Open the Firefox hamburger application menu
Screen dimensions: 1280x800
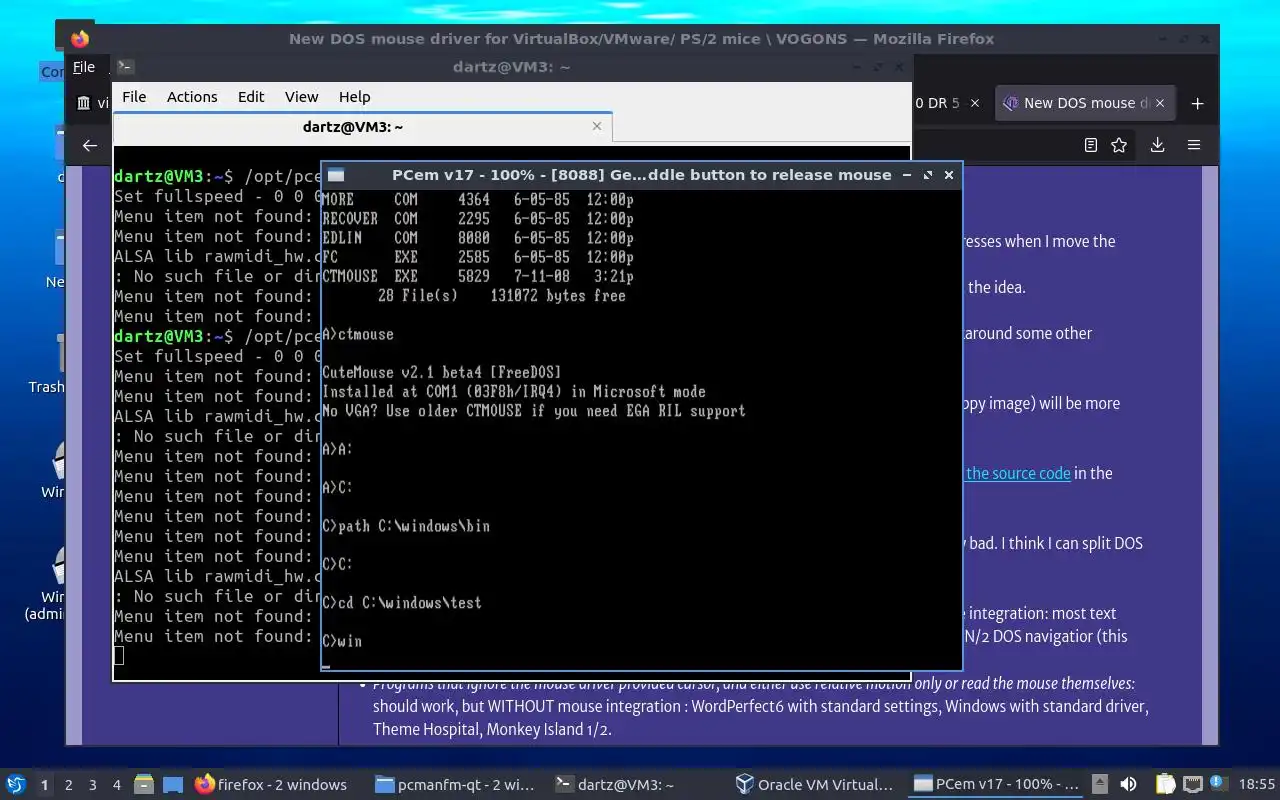point(1194,145)
